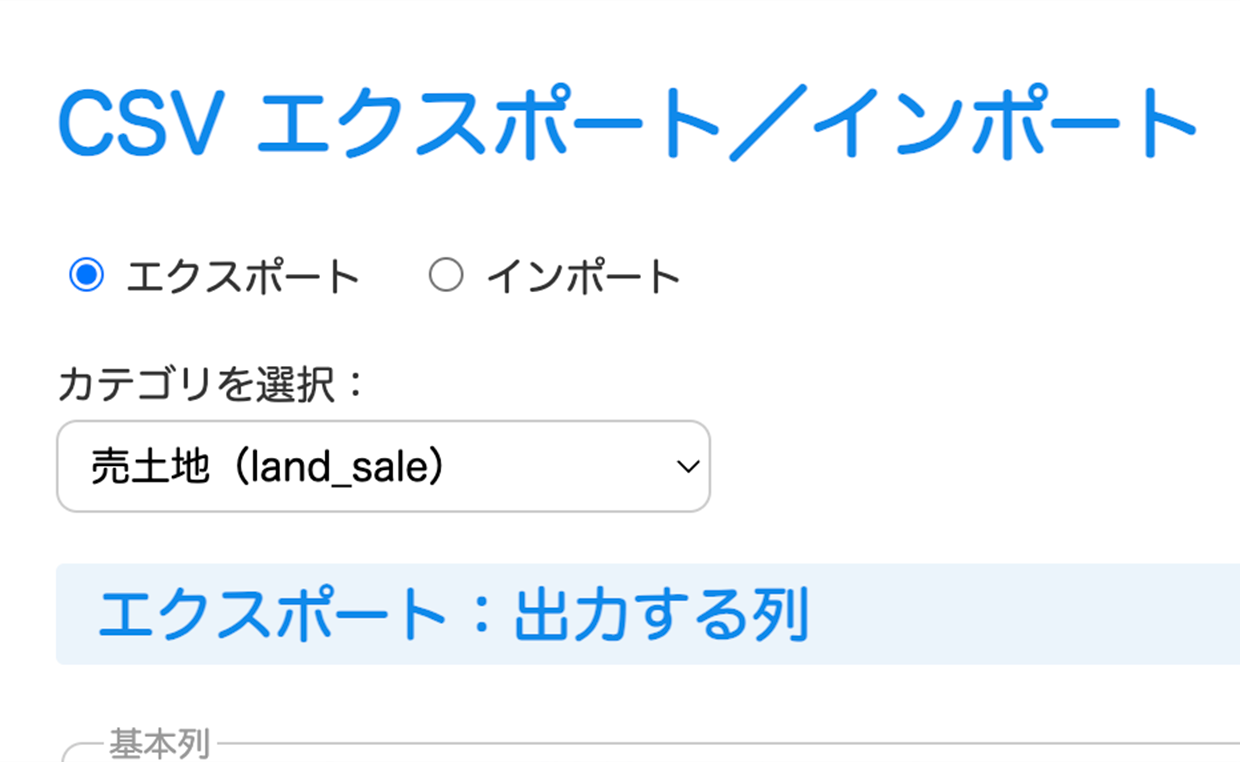Select the インポート radio button

445,275
